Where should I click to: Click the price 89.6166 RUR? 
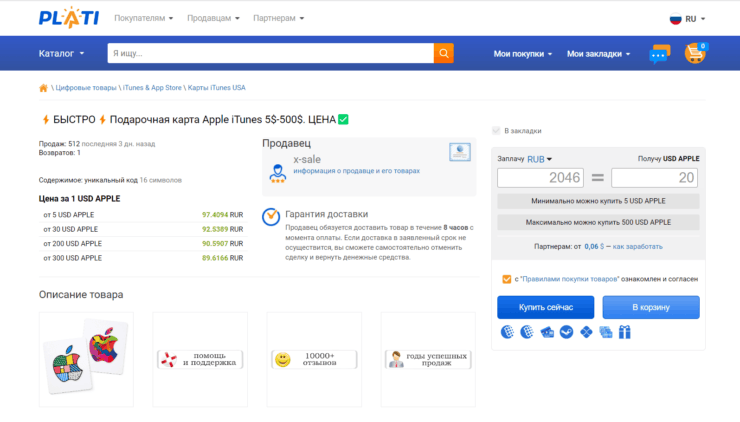(x=222, y=258)
